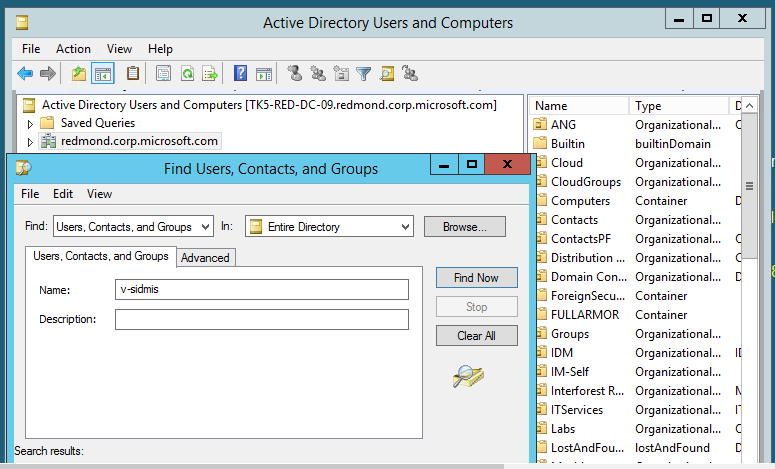Open the In: Entire Directory dropdown
775x469 pixels.
tap(405, 227)
